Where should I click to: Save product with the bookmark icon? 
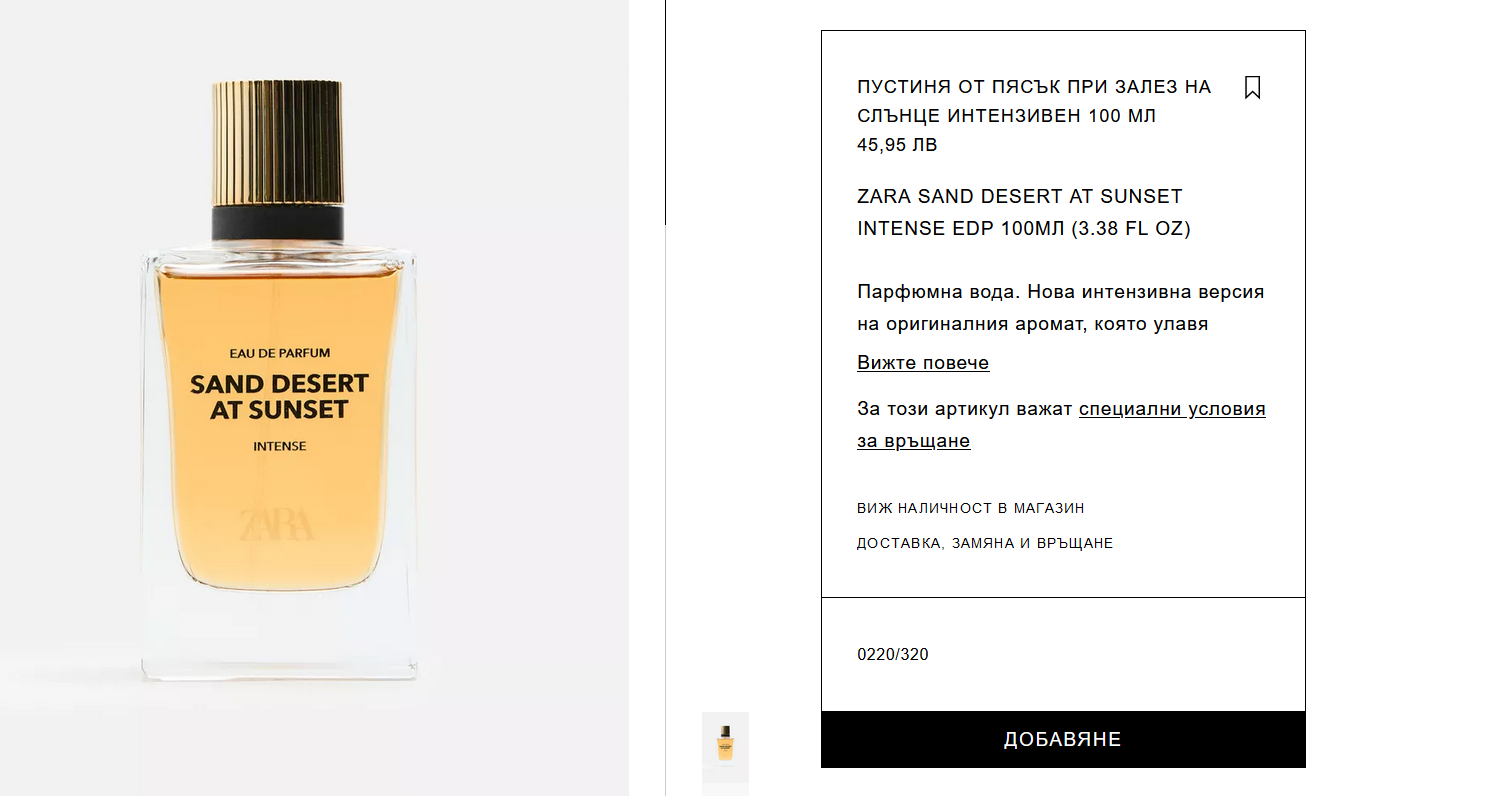click(1252, 88)
